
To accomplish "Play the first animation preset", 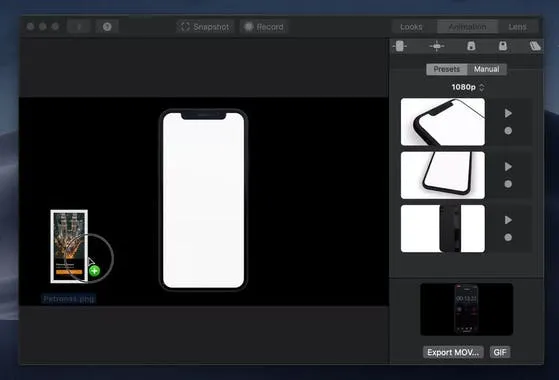I will [x=508, y=113].
